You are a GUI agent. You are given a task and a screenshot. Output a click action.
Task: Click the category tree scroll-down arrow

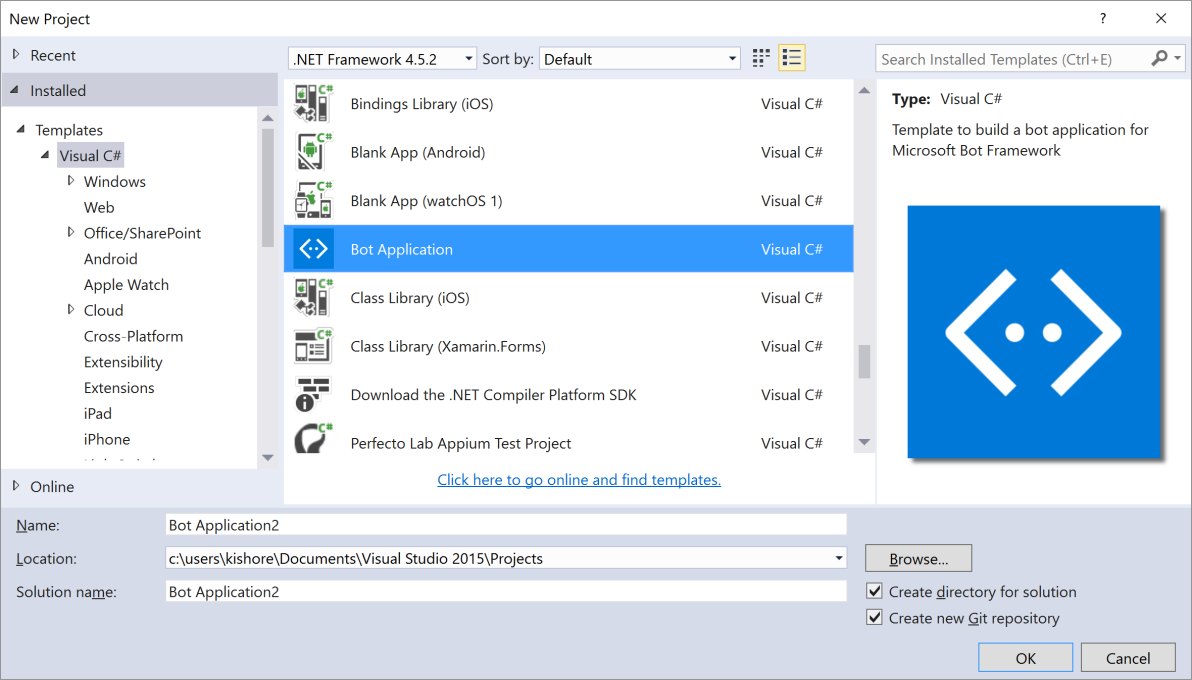pyautogui.click(x=268, y=458)
